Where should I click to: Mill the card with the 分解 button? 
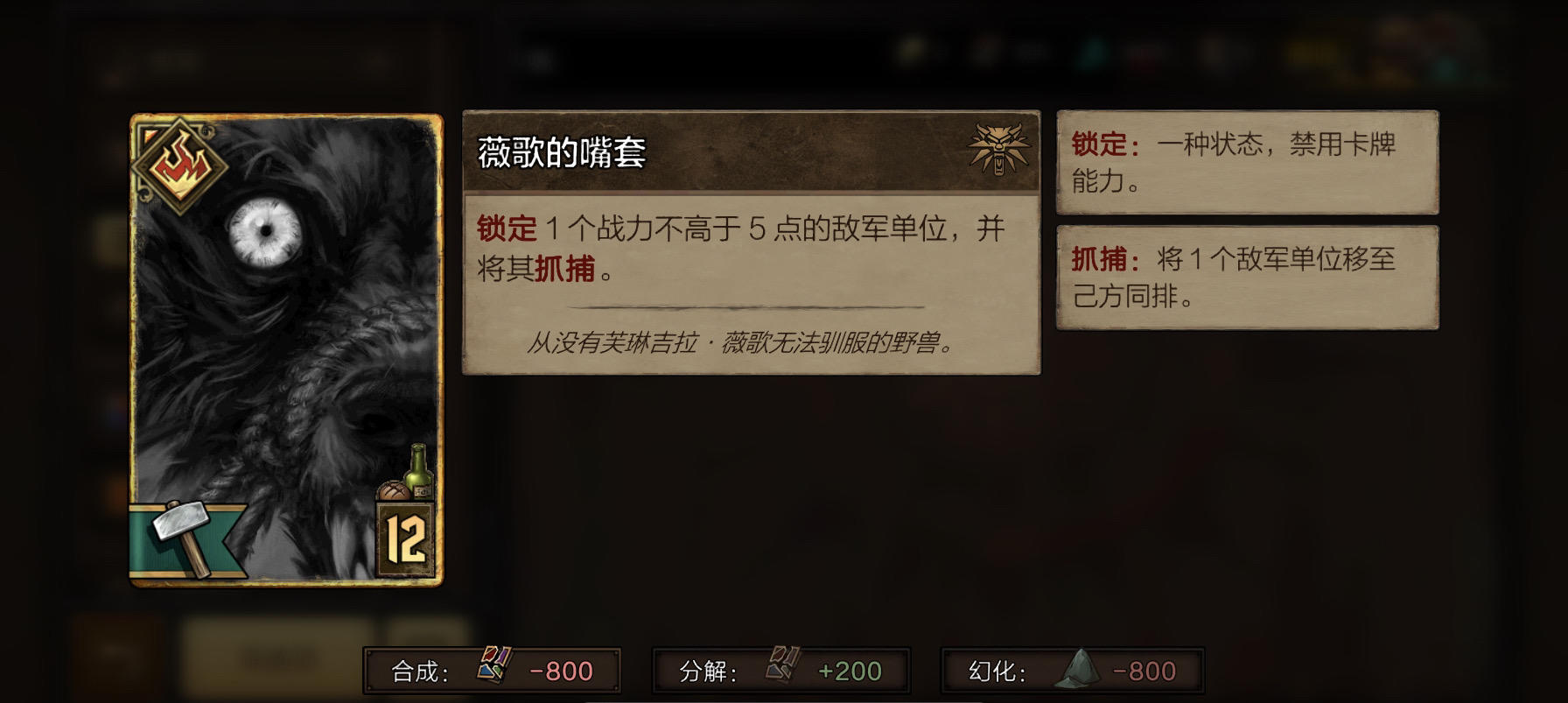(781, 671)
